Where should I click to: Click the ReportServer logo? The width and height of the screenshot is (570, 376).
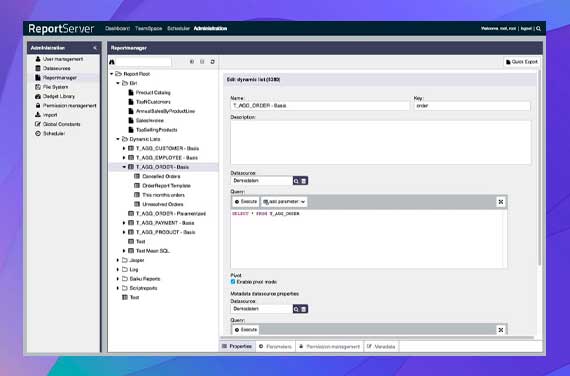(x=61, y=29)
